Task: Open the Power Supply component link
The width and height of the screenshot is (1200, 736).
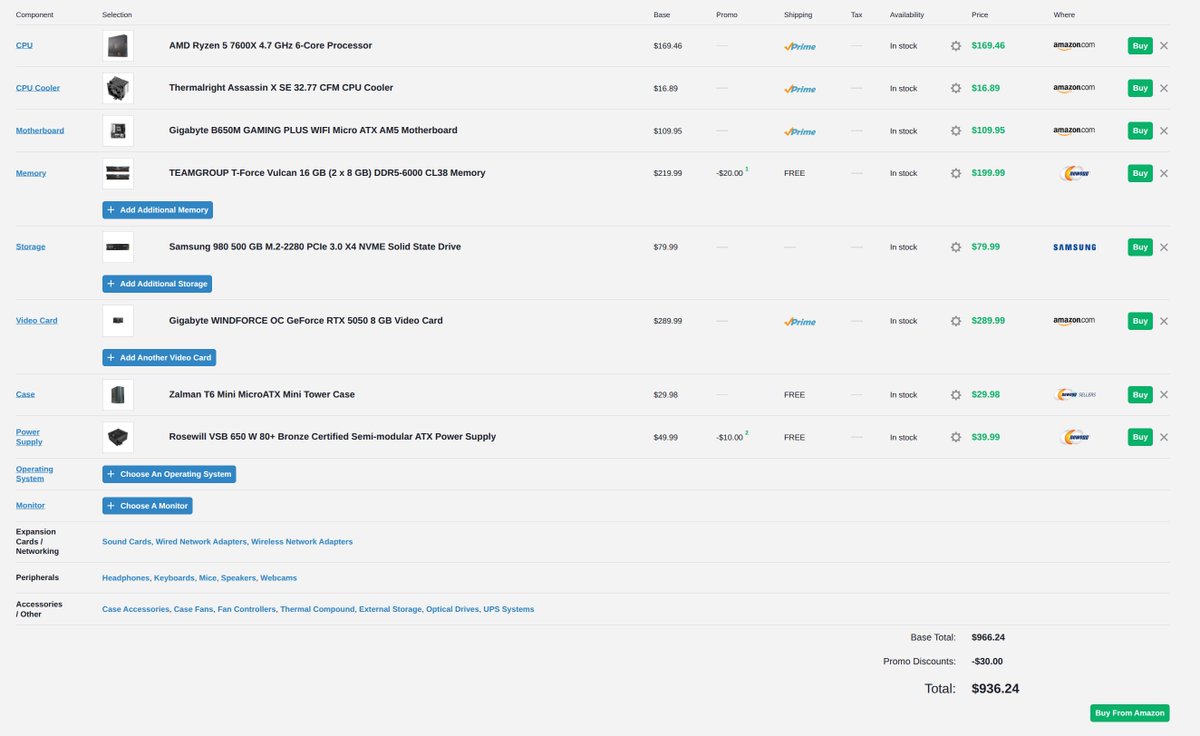Action: pyautogui.click(x=29, y=437)
